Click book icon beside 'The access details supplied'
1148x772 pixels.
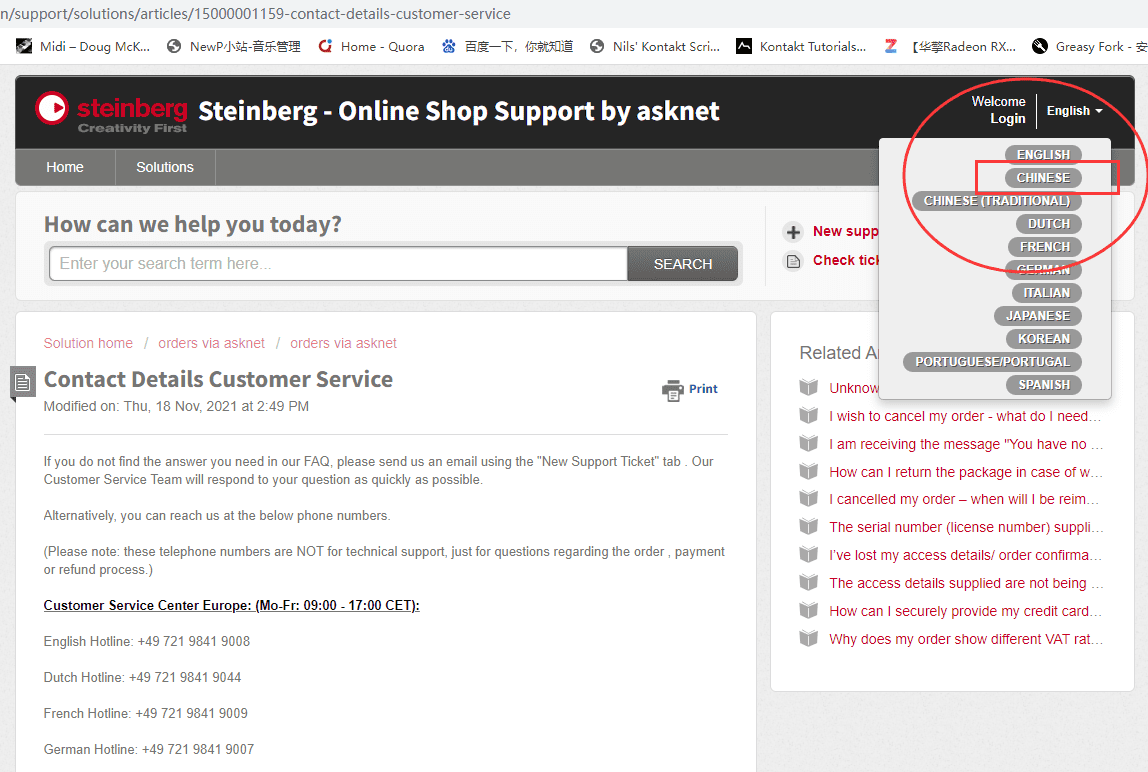808,582
